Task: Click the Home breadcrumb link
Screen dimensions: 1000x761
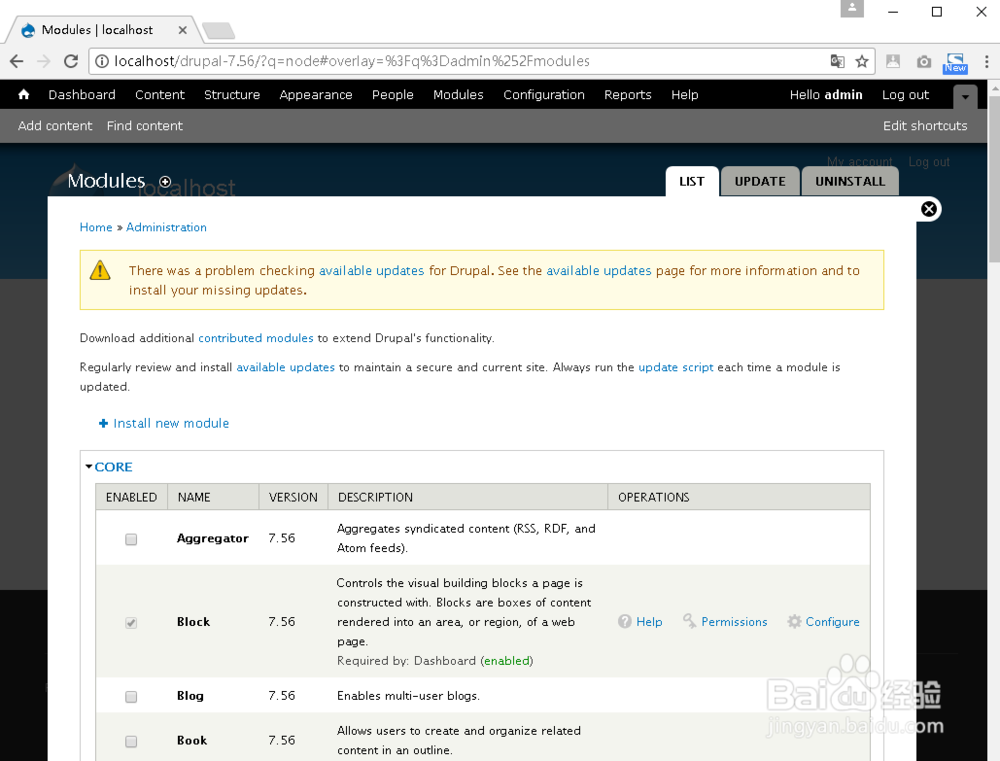Action: (x=96, y=227)
